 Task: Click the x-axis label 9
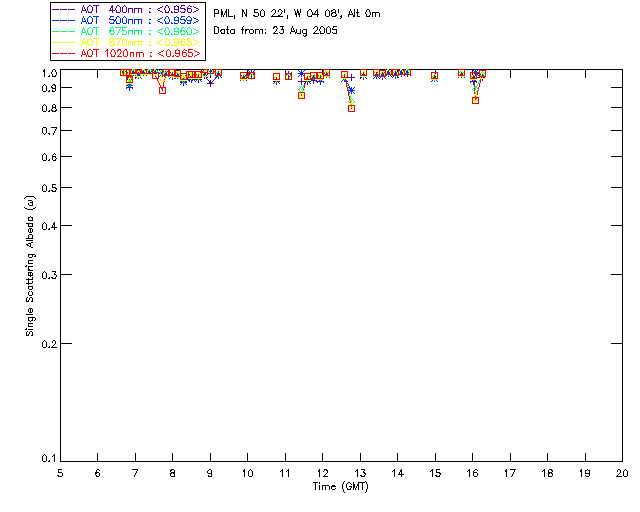(210, 473)
